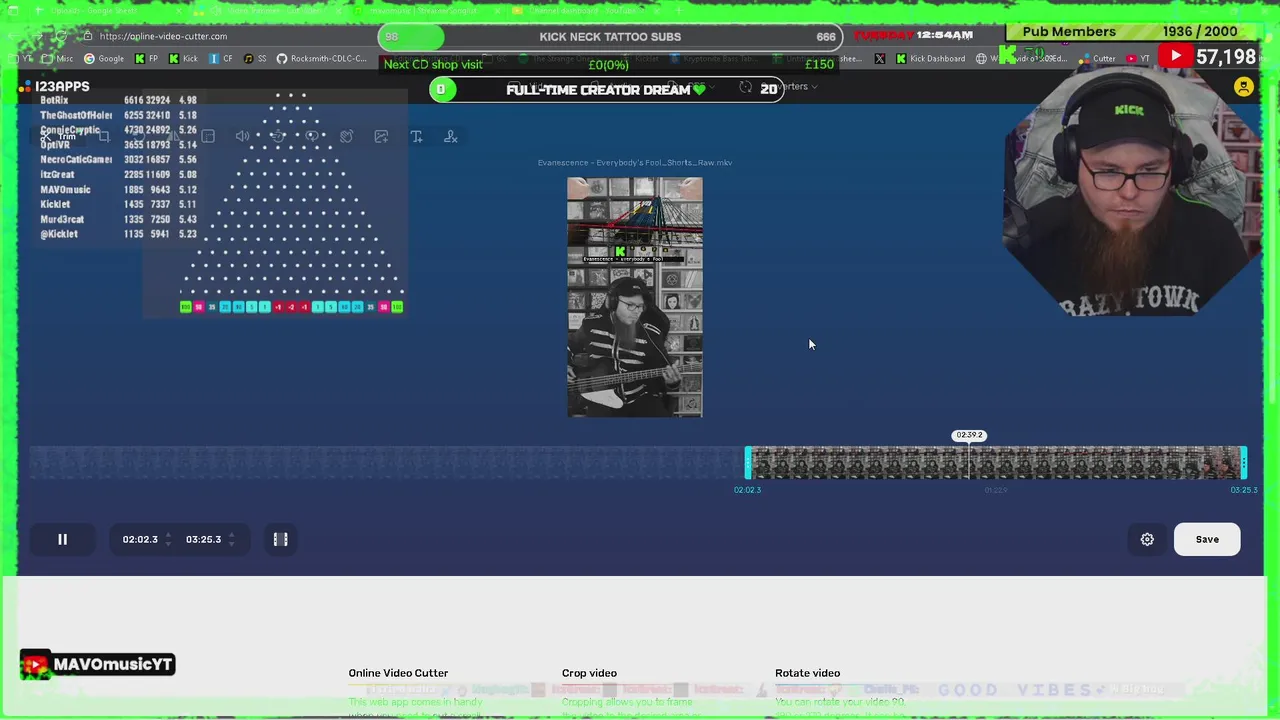Click the browser forward arrow
This screenshot has height=720, width=1280.
click(x=37, y=36)
